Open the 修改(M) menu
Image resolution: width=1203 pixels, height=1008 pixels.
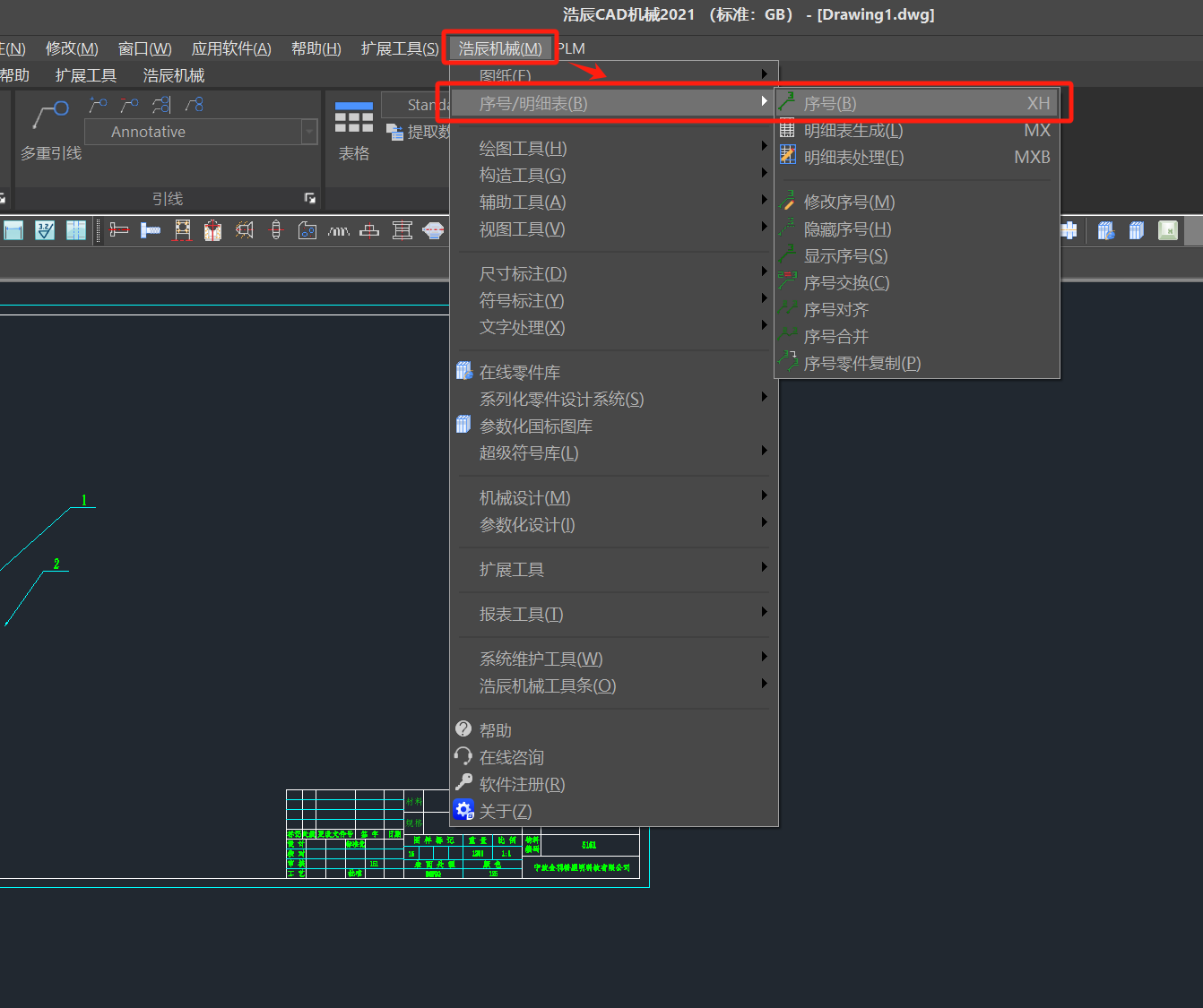[72, 48]
